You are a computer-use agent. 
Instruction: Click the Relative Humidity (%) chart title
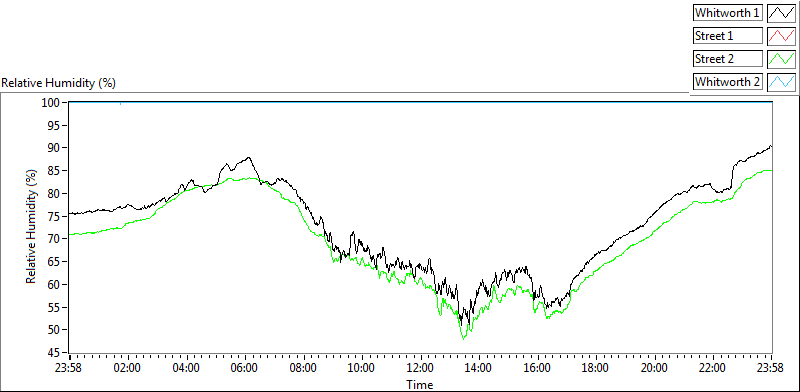59,83
